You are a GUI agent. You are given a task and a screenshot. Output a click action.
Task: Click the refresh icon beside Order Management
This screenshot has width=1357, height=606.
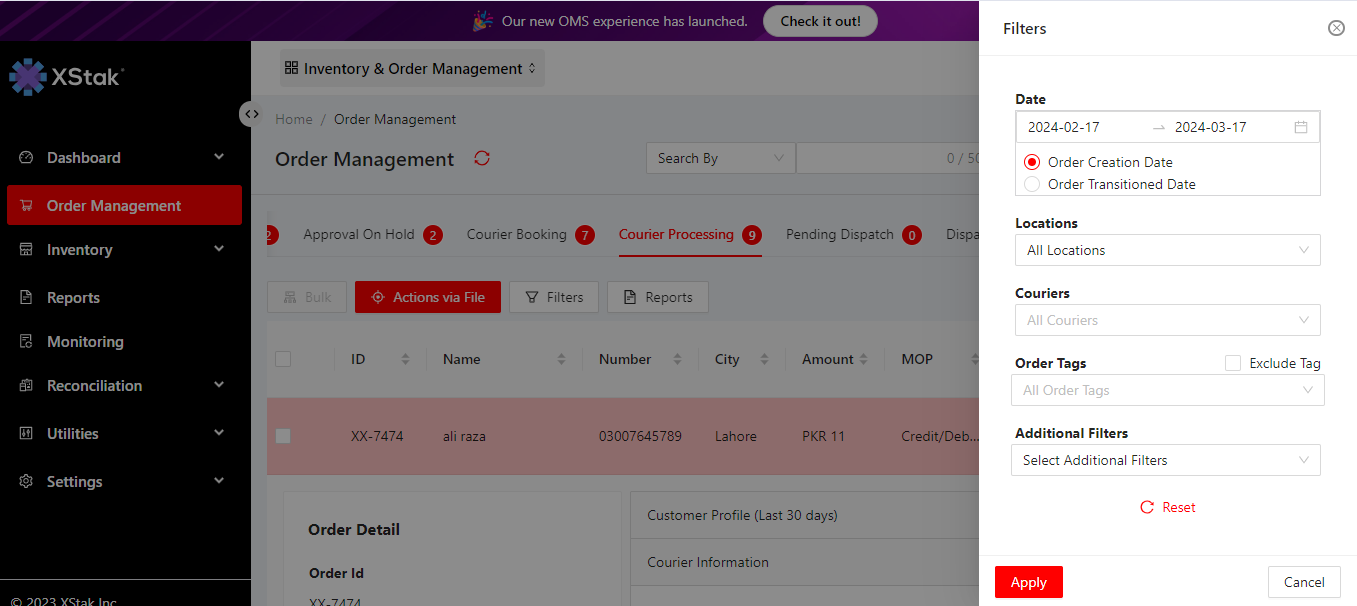(x=482, y=159)
